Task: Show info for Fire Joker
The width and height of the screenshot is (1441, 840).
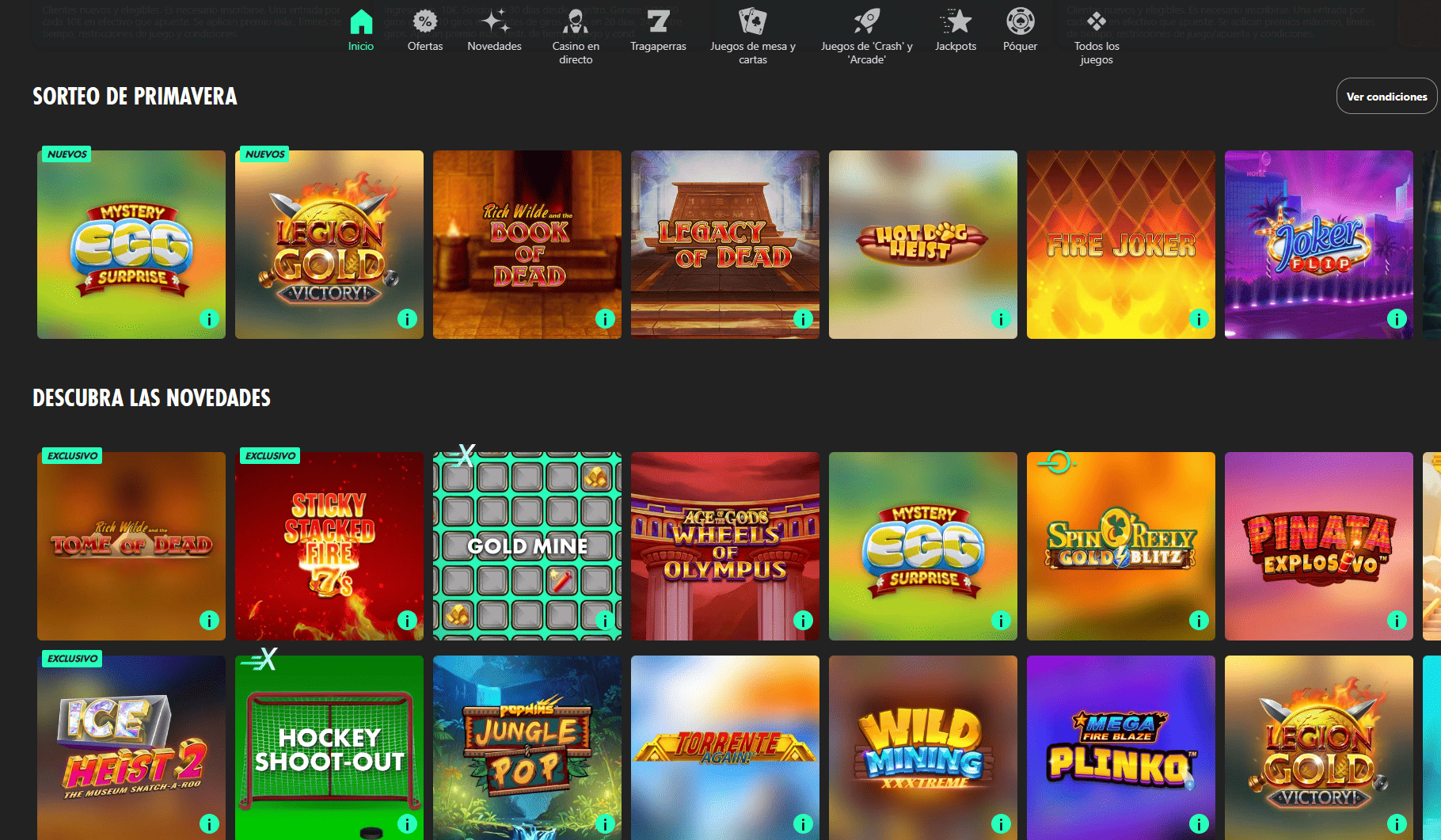Action: pyautogui.click(x=1199, y=319)
